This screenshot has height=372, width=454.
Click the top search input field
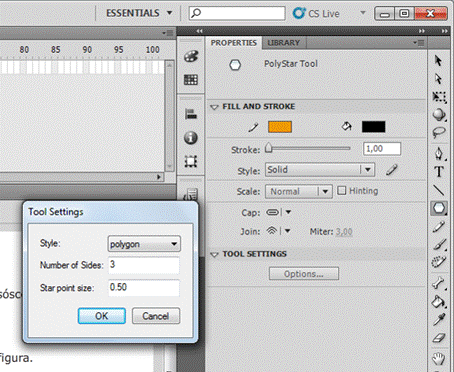tap(237, 13)
